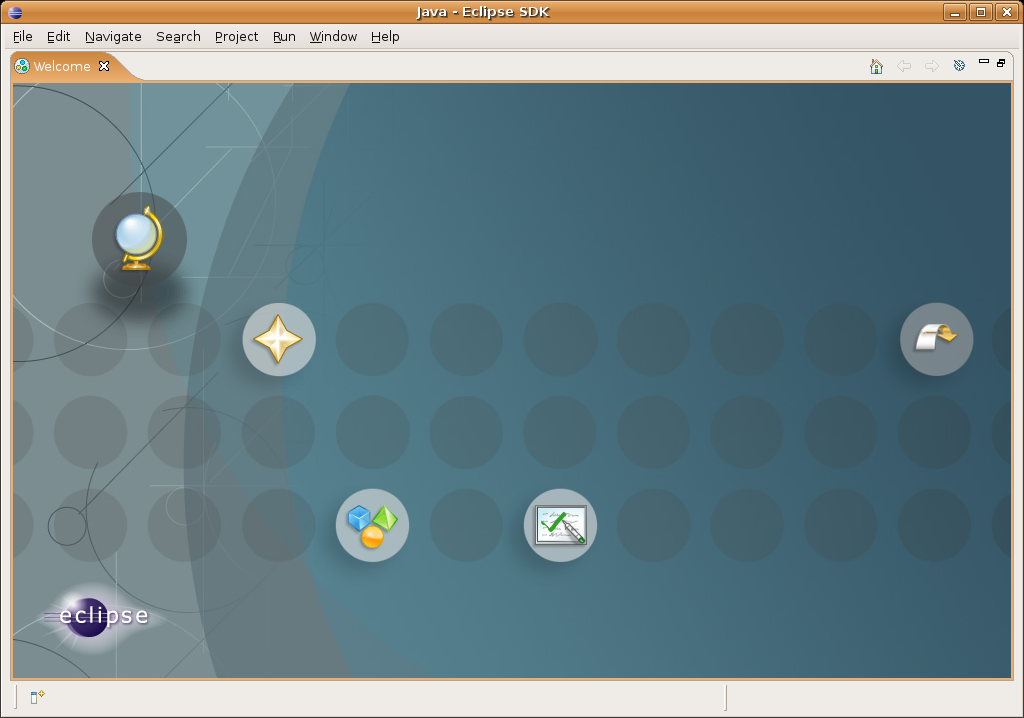Open the Overview globe icon
Image resolution: width=1024 pixels, height=718 pixels.
coord(138,238)
